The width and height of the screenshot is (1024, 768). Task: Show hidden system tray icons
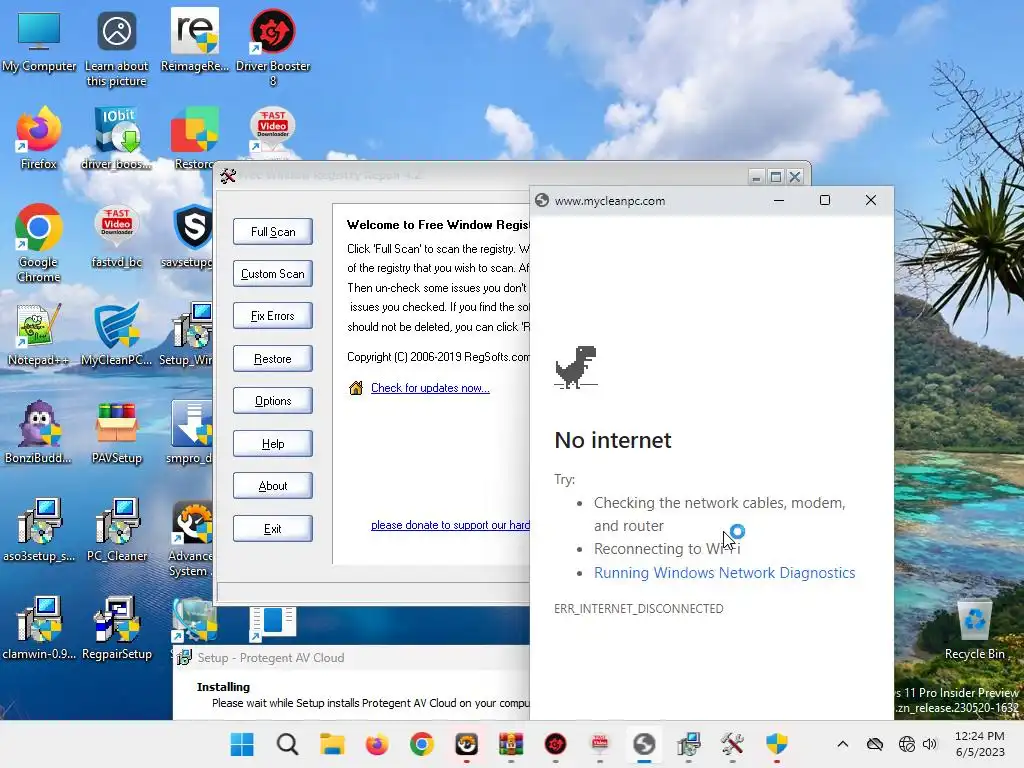(842, 744)
